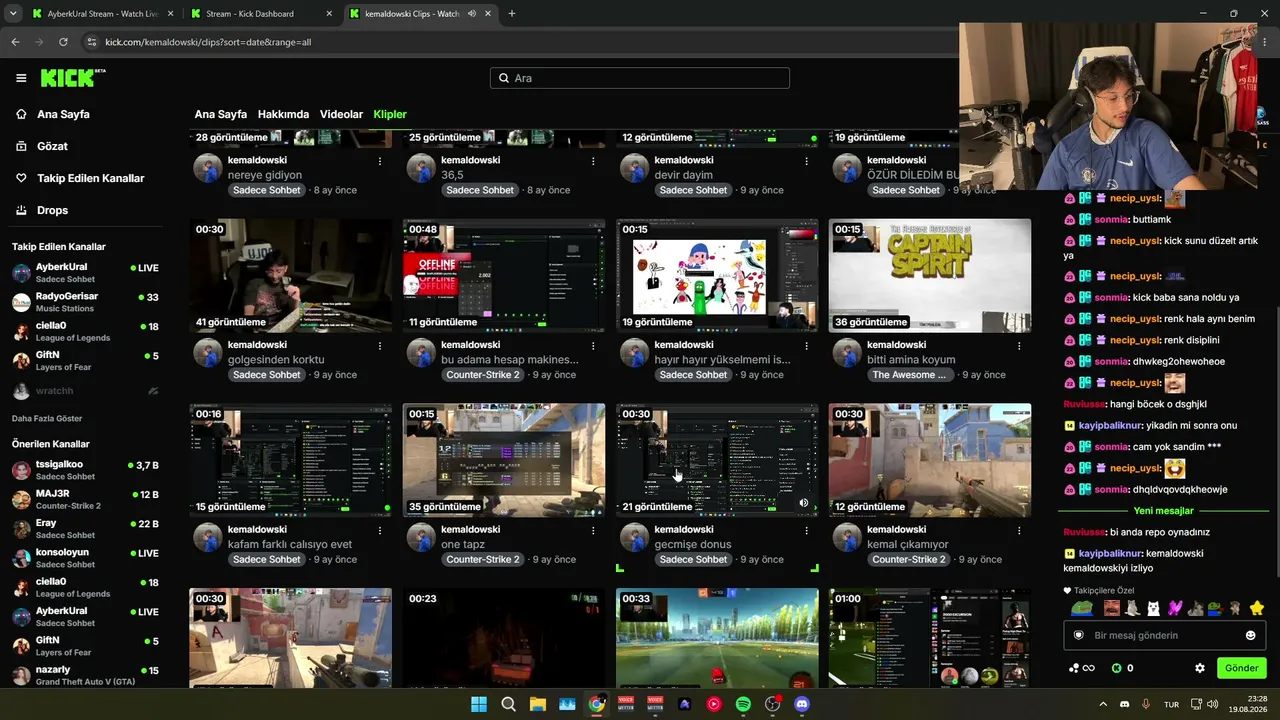Click kemaldowski avatar beside 'one tapz'
Viewport: 1280px width, 720px height.
[421, 538]
